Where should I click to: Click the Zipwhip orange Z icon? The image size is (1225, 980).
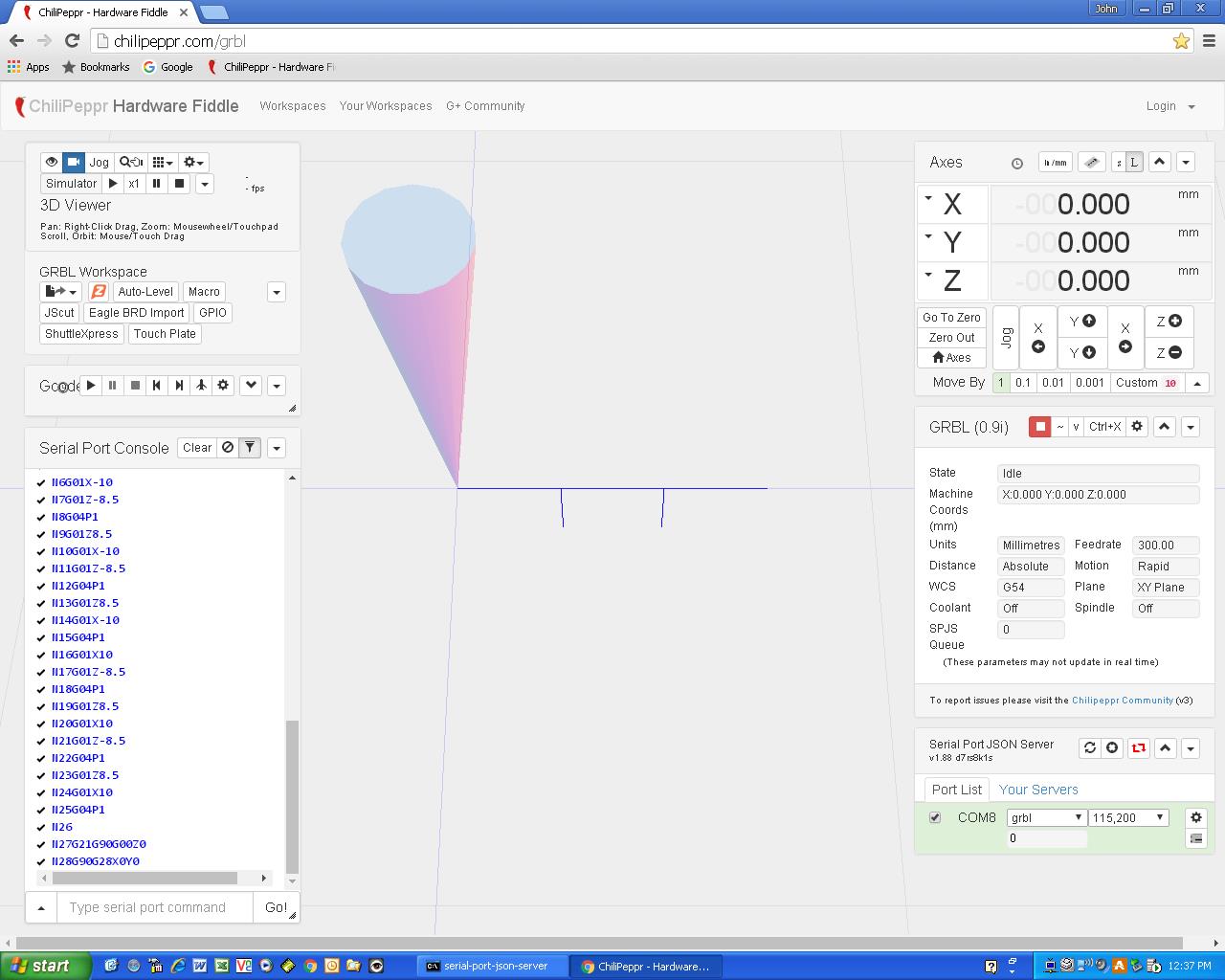pyautogui.click(x=98, y=292)
